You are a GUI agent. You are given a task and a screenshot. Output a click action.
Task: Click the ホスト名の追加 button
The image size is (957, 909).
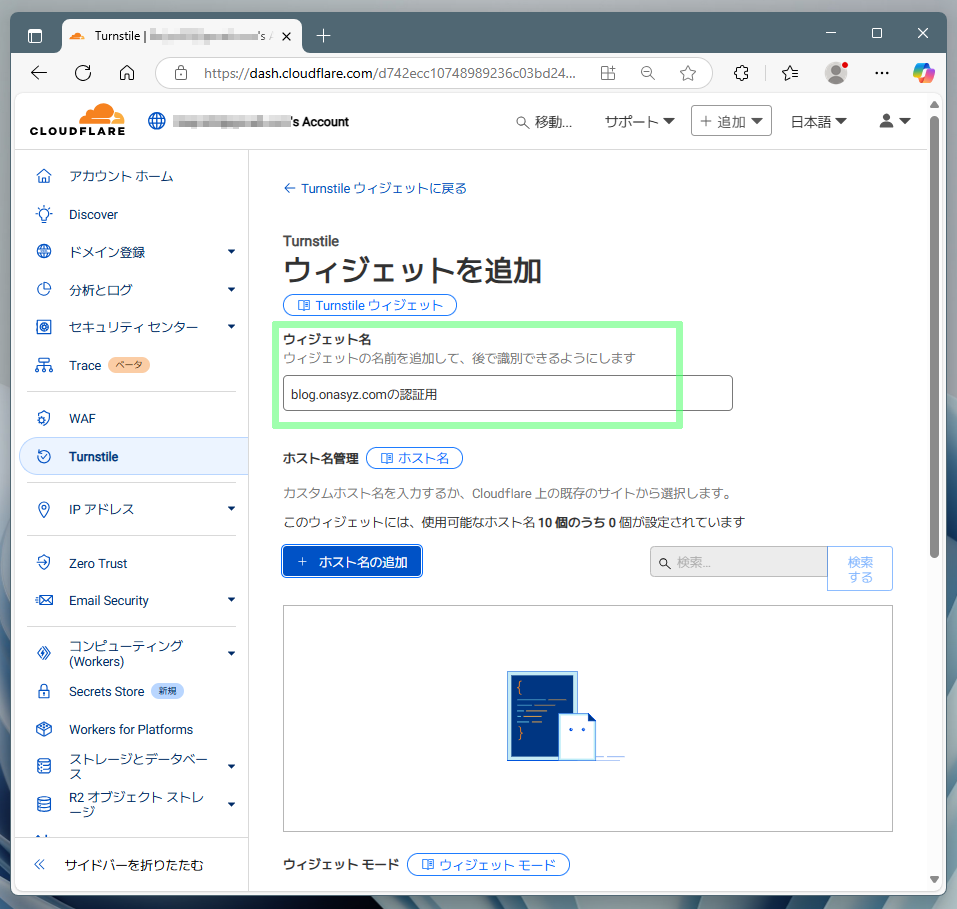(x=352, y=562)
